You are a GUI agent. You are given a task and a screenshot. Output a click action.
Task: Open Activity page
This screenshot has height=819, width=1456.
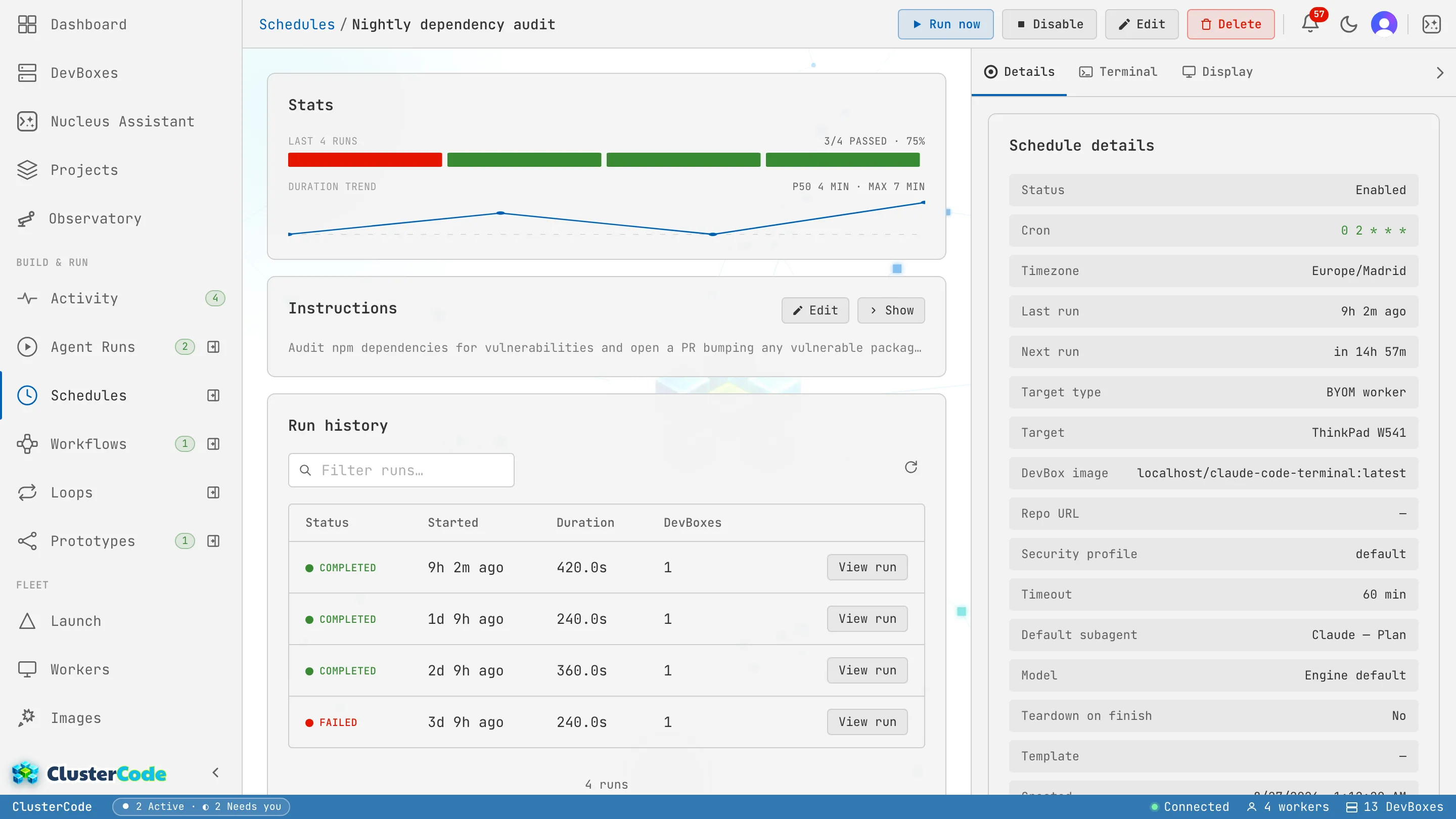click(x=121, y=298)
